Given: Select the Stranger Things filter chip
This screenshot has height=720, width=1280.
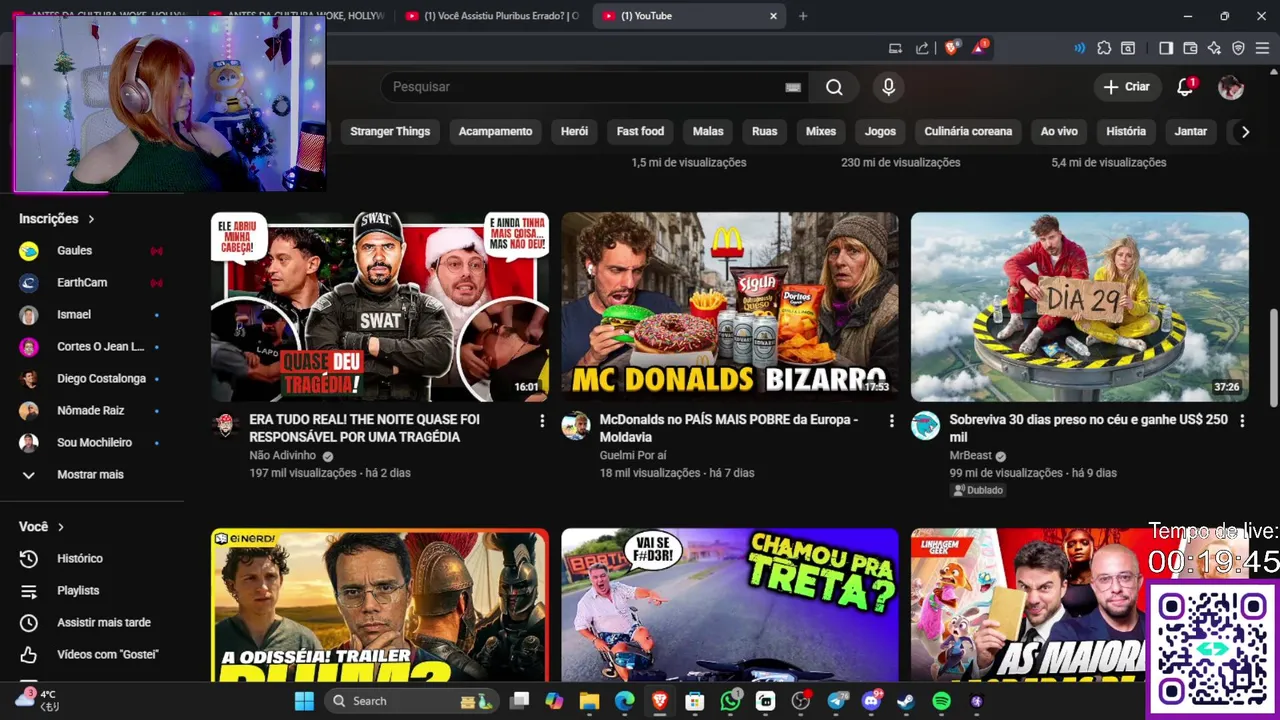Looking at the screenshot, I should point(390,131).
